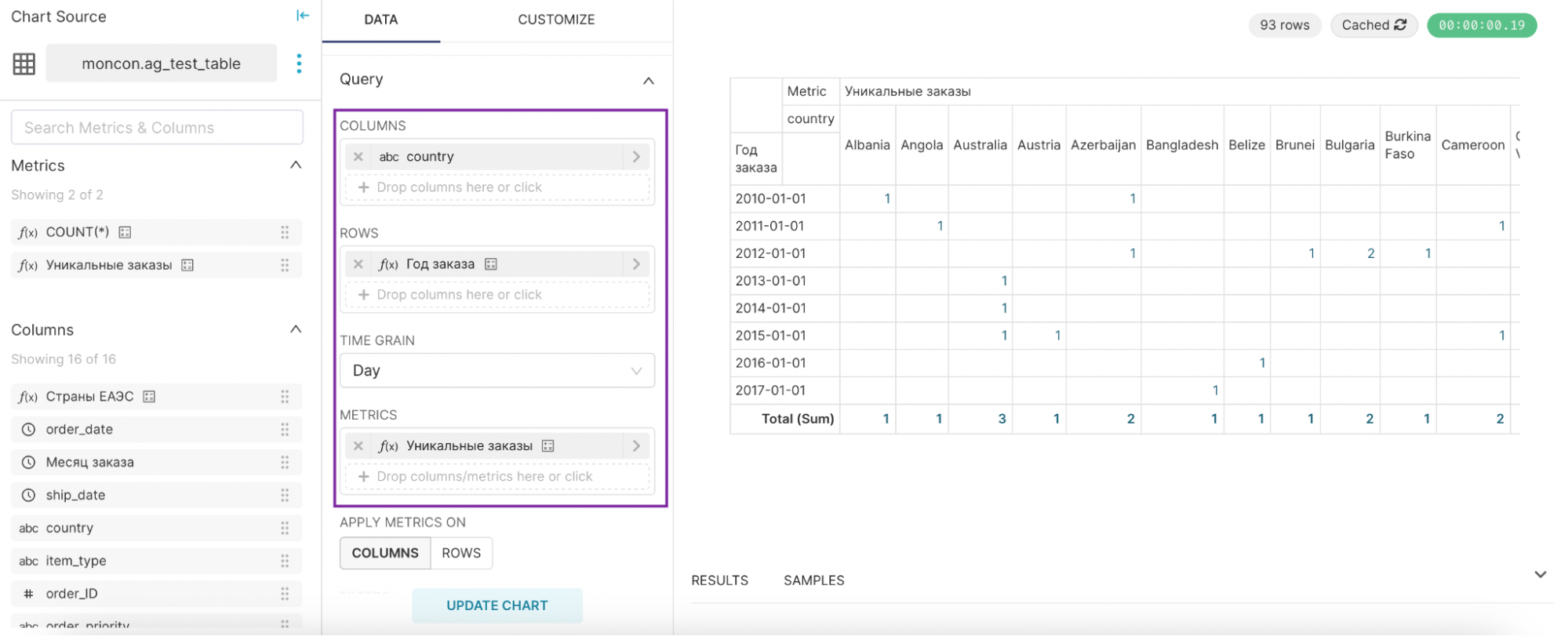
Task: Switch to the CUSTOMIZE tab
Action: click(x=556, y=20)
